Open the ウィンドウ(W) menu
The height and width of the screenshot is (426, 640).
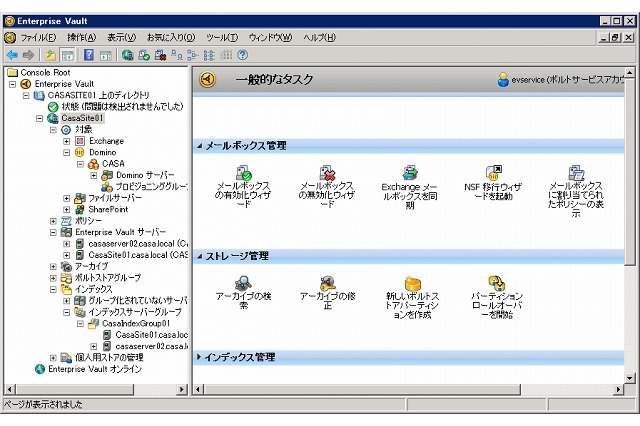(x=270, y=38)
